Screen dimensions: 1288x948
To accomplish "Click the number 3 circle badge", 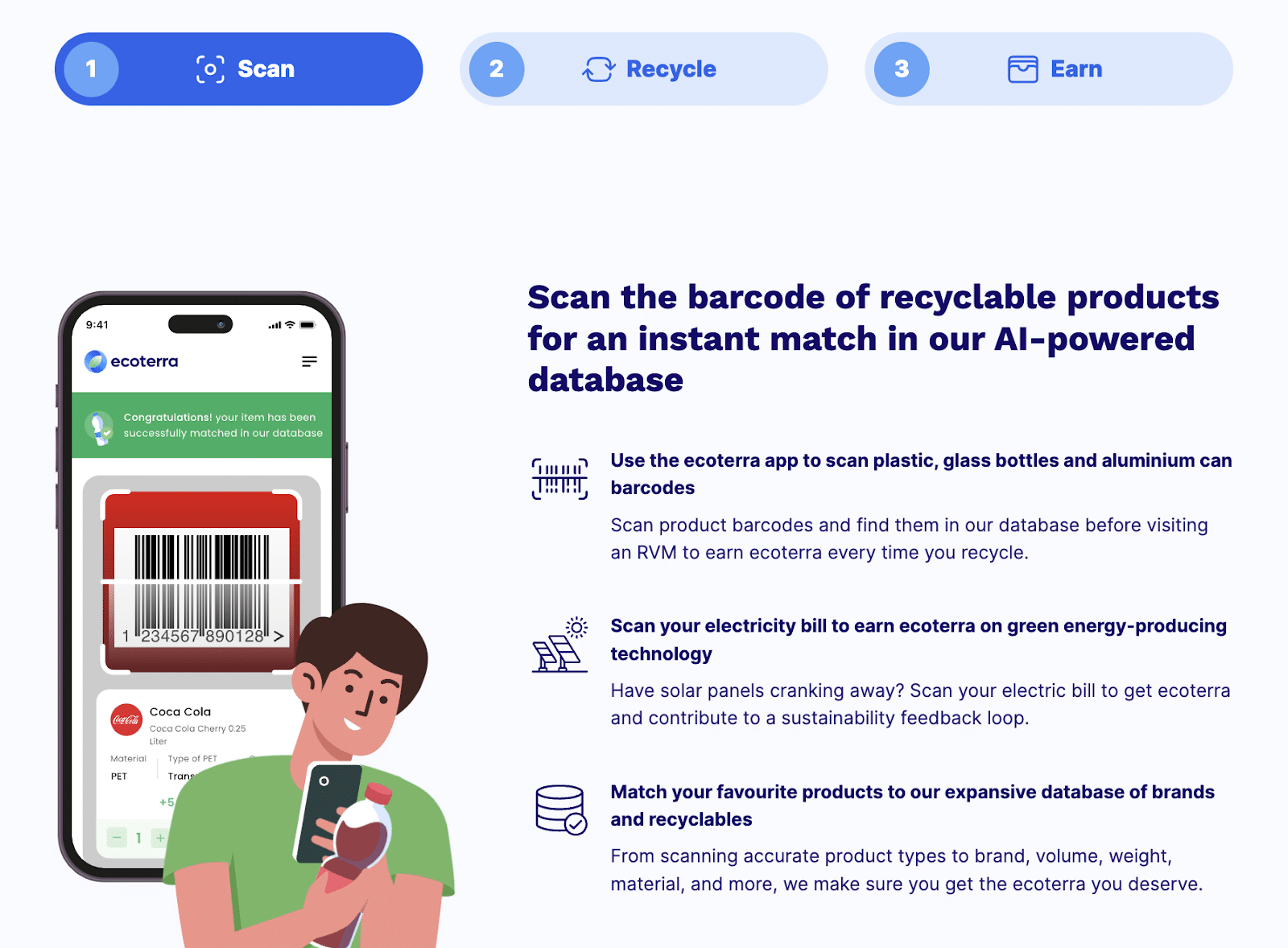I will click(902, 69).
